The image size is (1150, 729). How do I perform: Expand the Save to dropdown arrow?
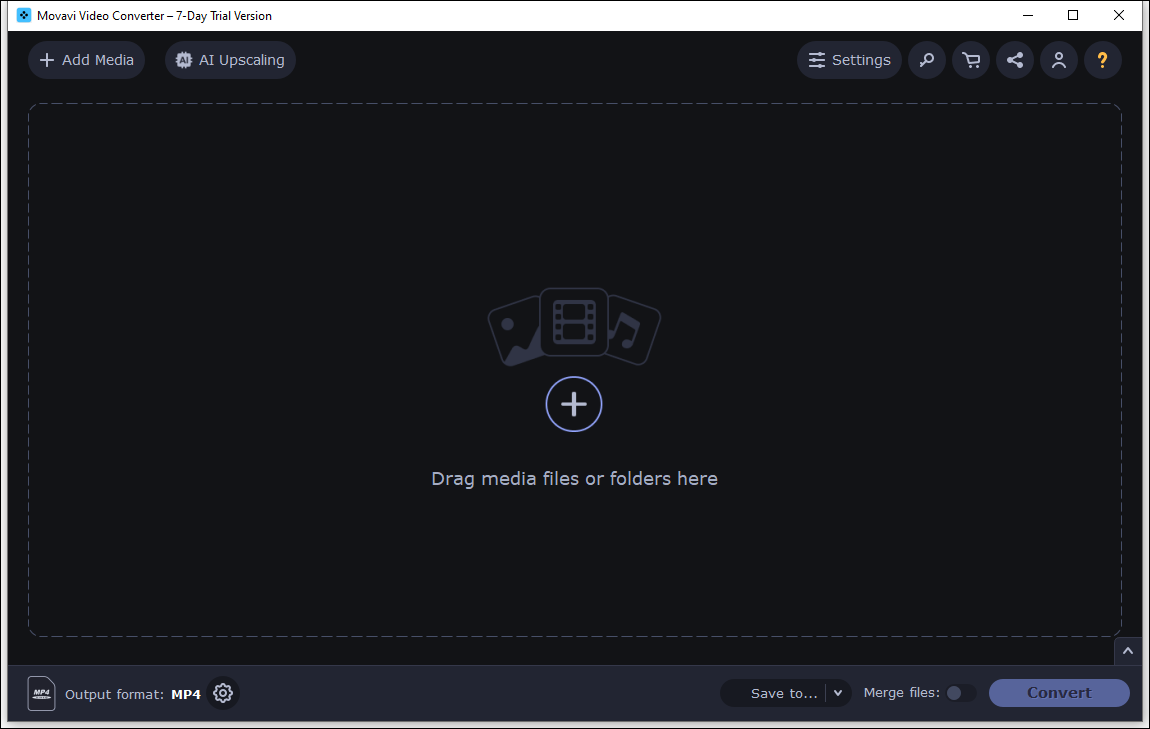coord(838,693)
